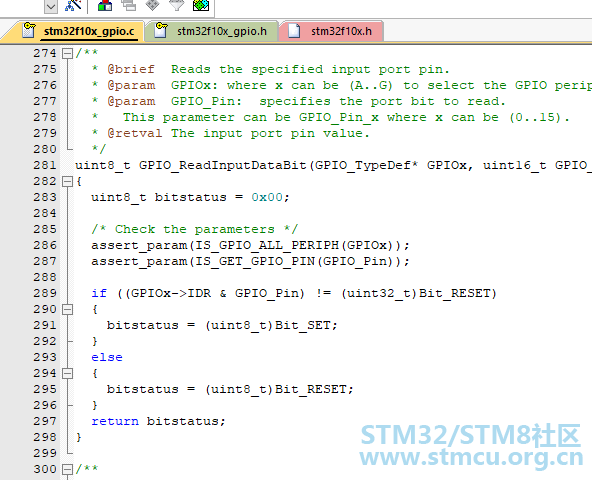The image size is (592, 480).
Task: Click the 'if ((GPIOx->IDR & GPIO_Pin)' condition line
Action: tap(294, 293)
